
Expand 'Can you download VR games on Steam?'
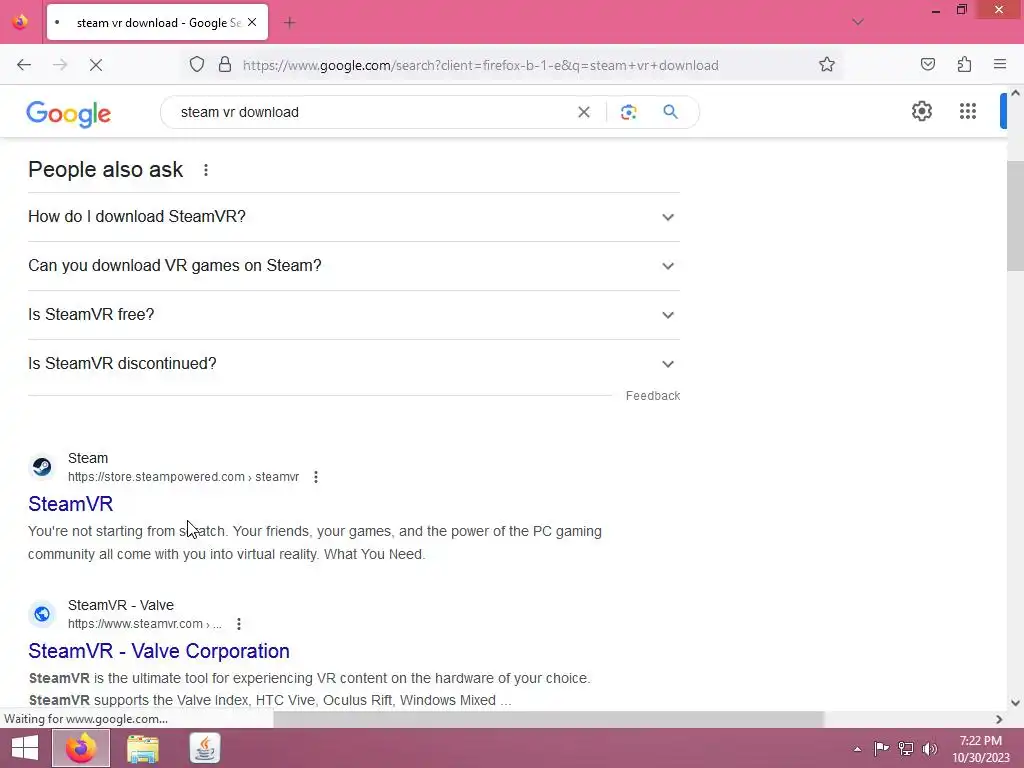[x=354, y=266]
